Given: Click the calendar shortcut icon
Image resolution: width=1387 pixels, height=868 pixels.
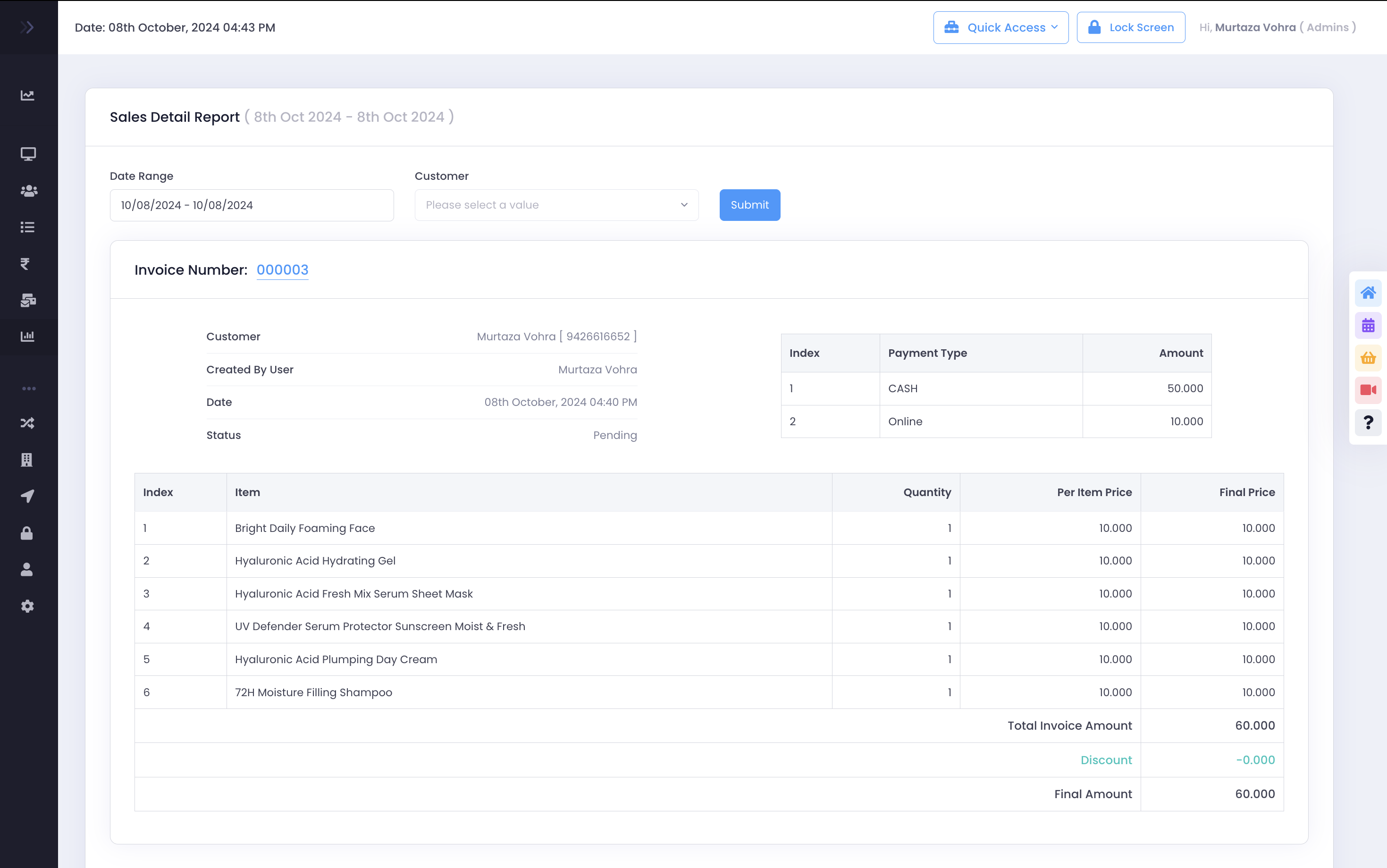Looking at the screenshot, I should point(1368,326).
